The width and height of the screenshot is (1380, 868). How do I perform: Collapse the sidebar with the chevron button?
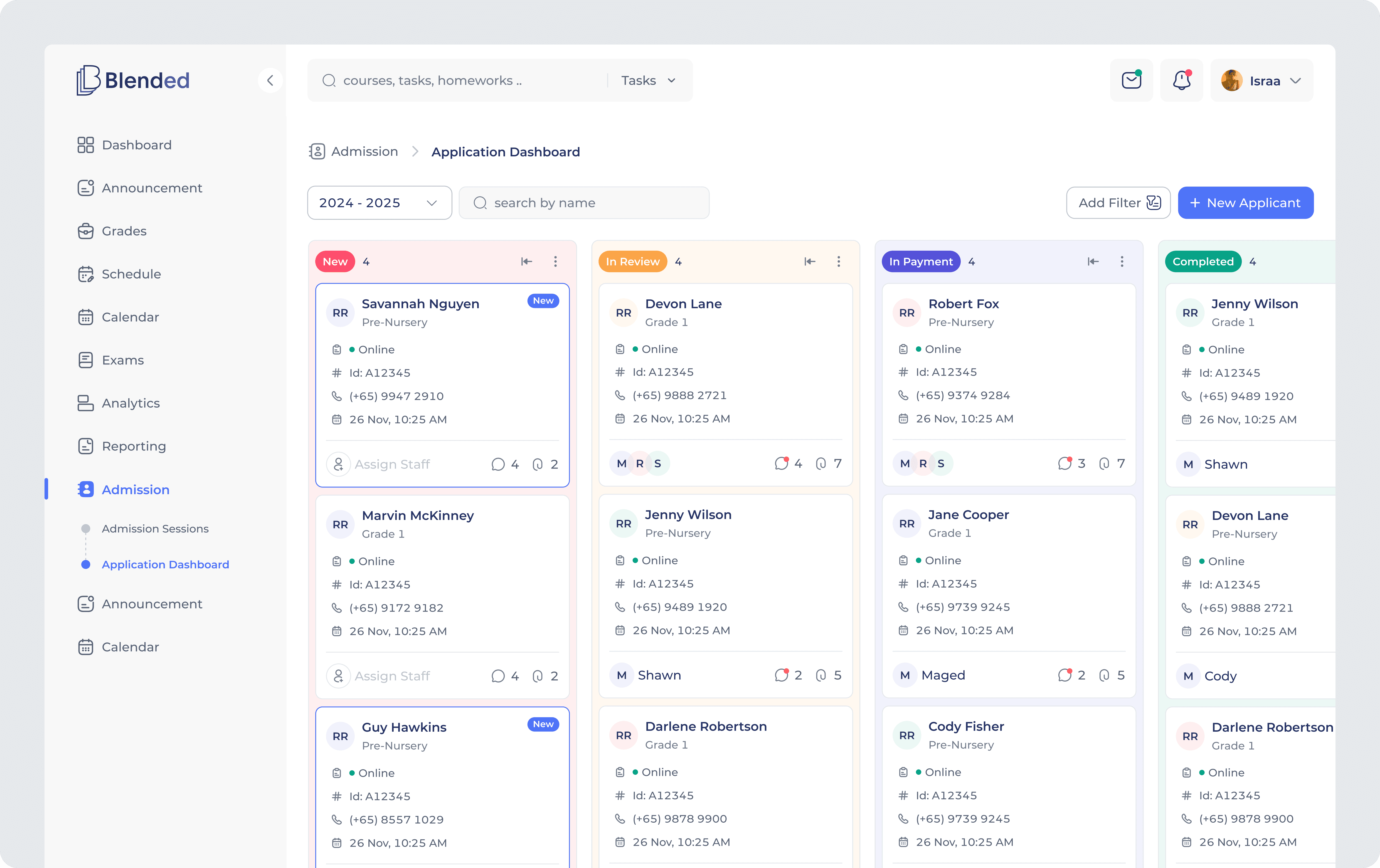(x=270, y=80)
